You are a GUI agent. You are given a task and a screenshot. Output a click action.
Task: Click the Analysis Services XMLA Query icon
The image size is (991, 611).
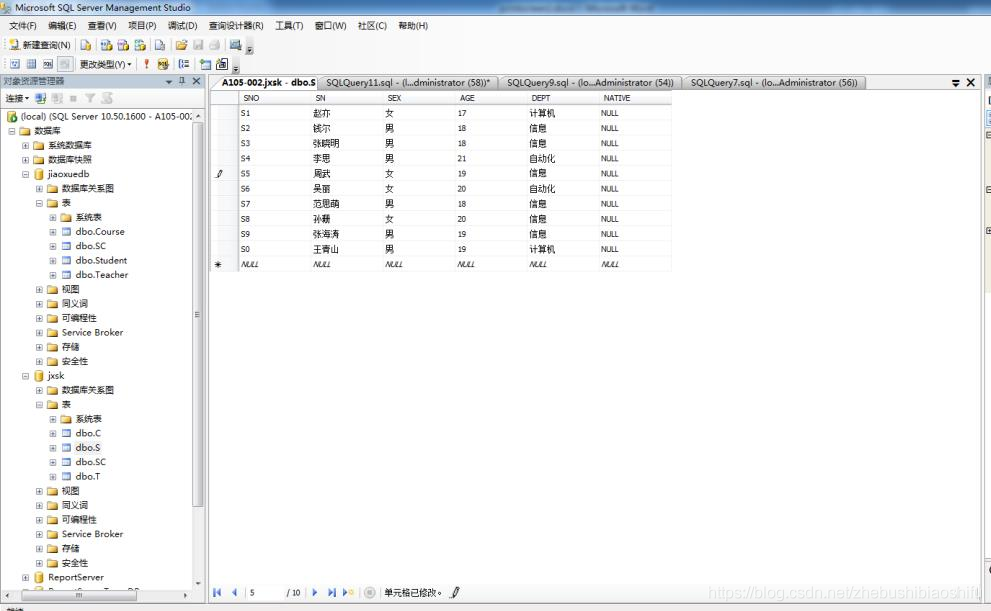[x=140, y=45]
